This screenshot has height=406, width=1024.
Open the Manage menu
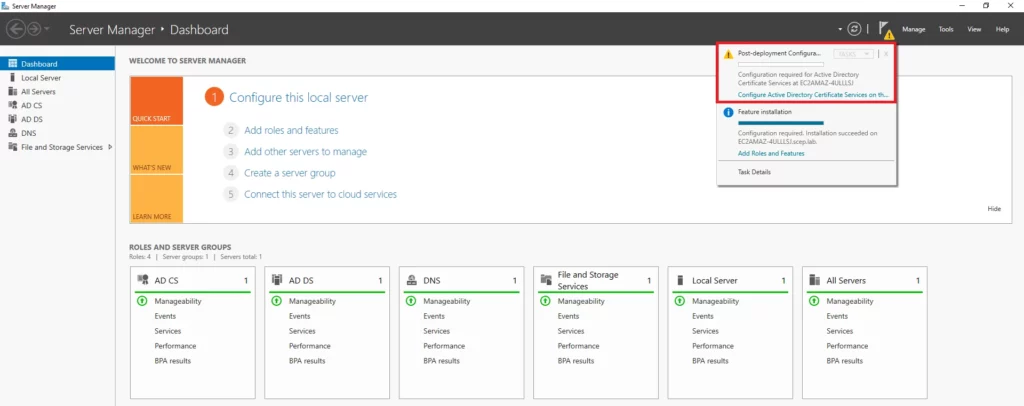pos(914,29)
